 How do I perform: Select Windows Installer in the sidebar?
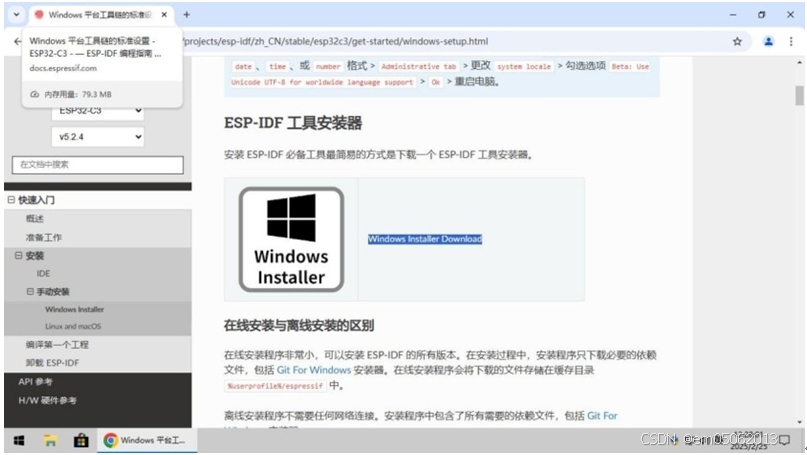point(75,309)
